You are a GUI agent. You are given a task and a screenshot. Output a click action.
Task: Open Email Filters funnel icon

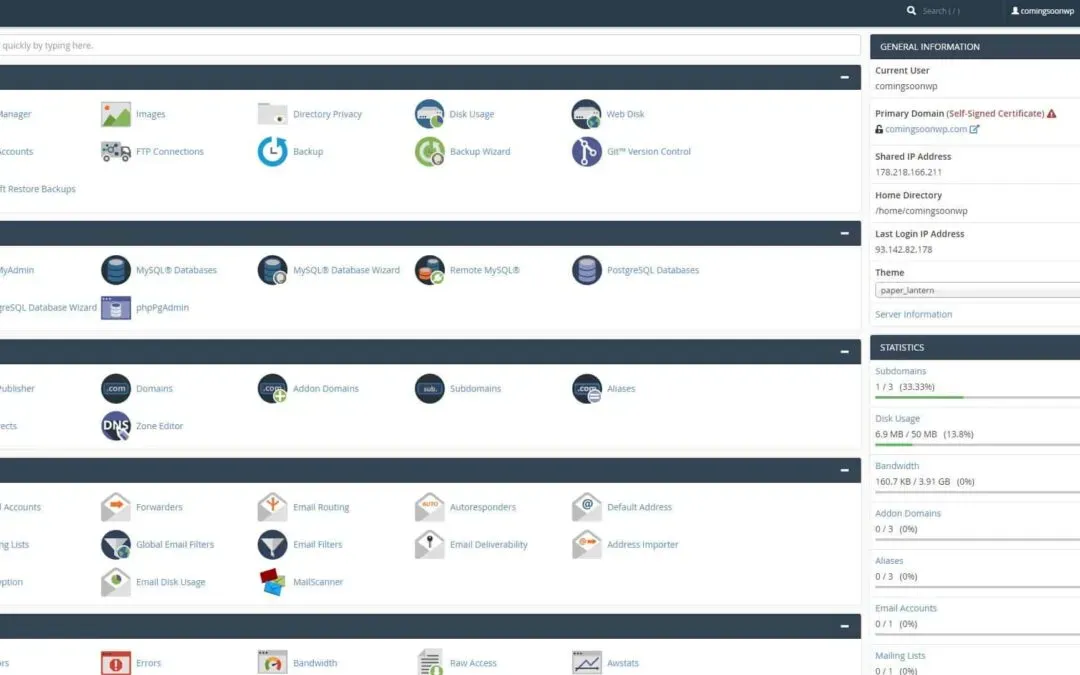pos(272,544)
